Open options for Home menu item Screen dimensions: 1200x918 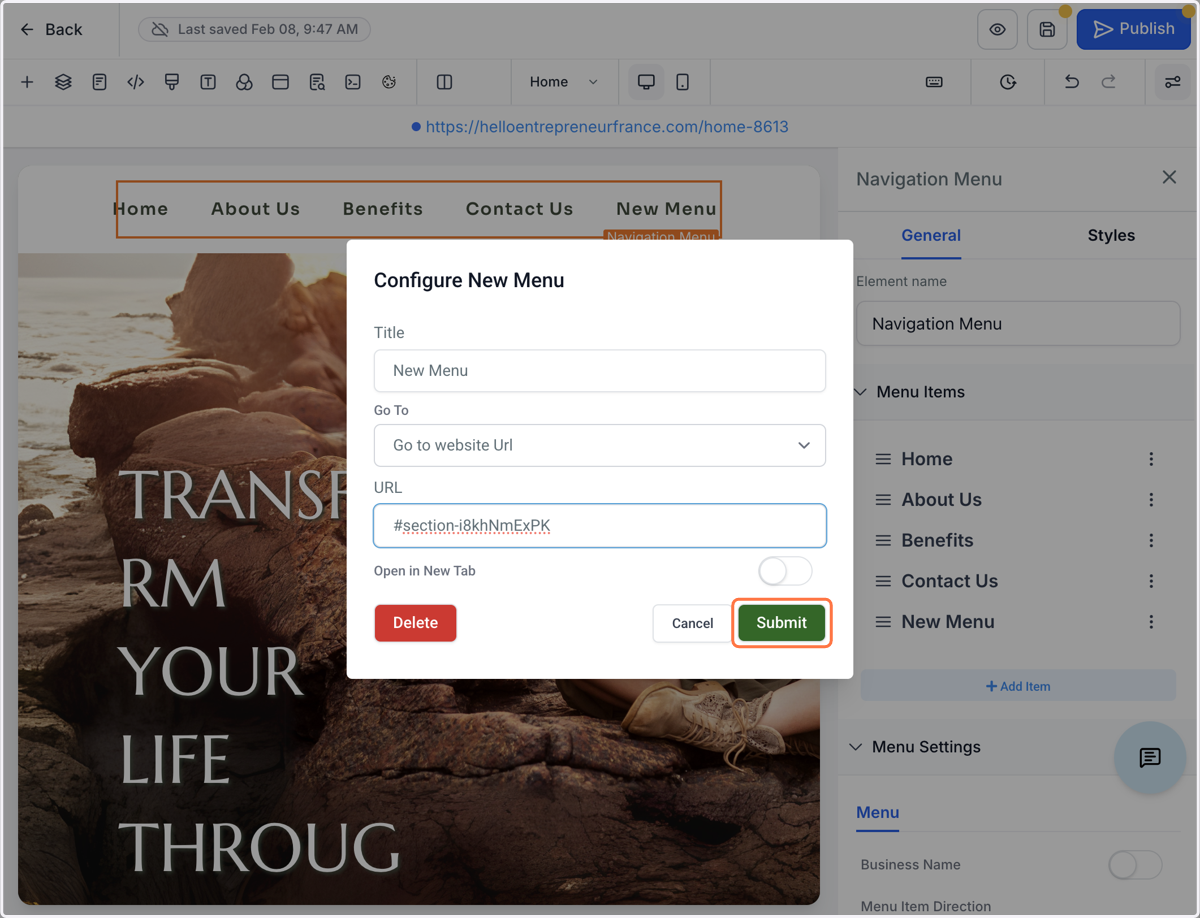coord(1151,459)
